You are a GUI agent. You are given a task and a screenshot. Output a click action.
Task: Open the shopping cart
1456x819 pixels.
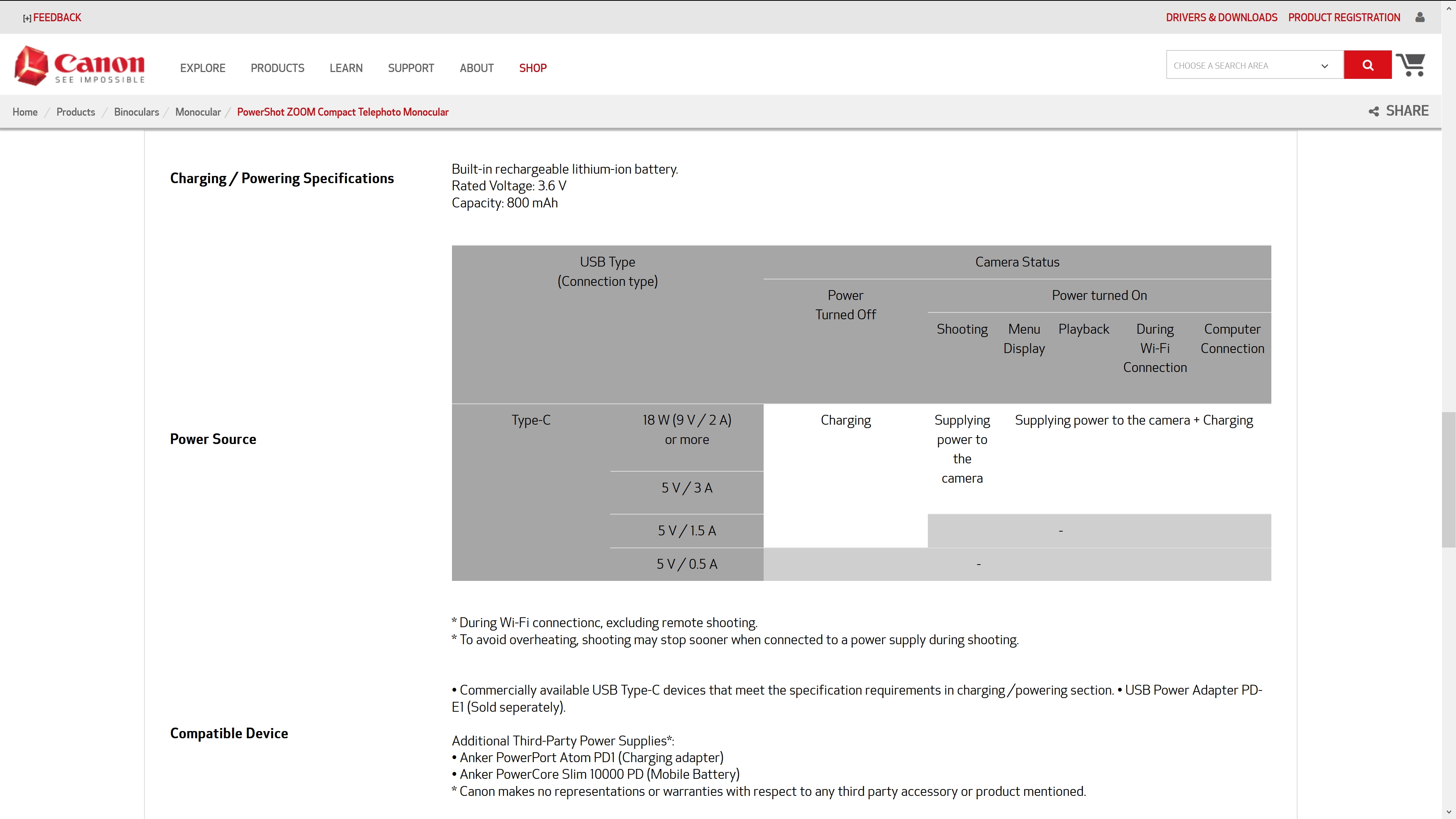1410,65
